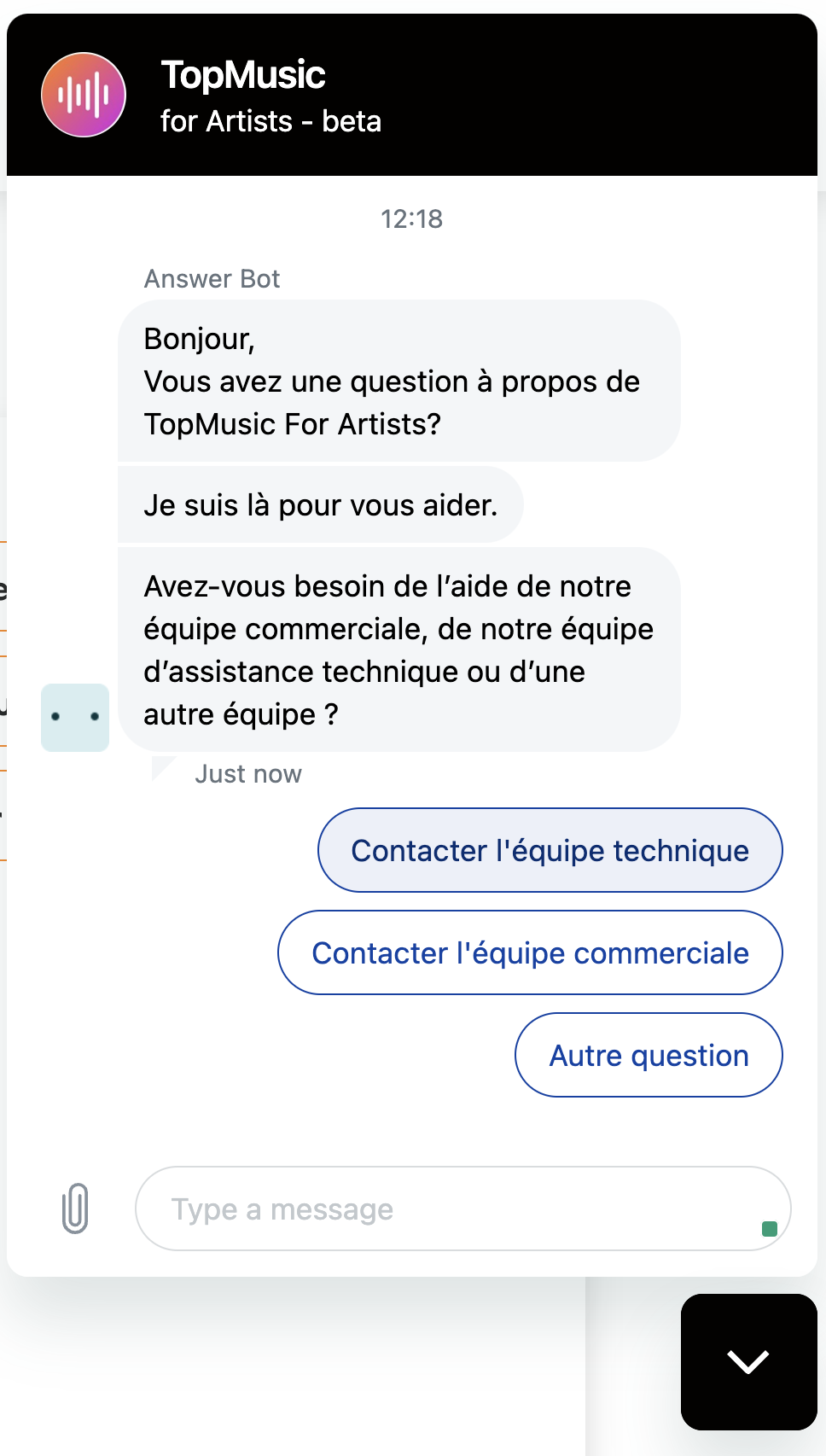The height and width of the screenshot is (1456, 826).
Task: Focus the "Type a message" input field
Action: coord(462,1208)
